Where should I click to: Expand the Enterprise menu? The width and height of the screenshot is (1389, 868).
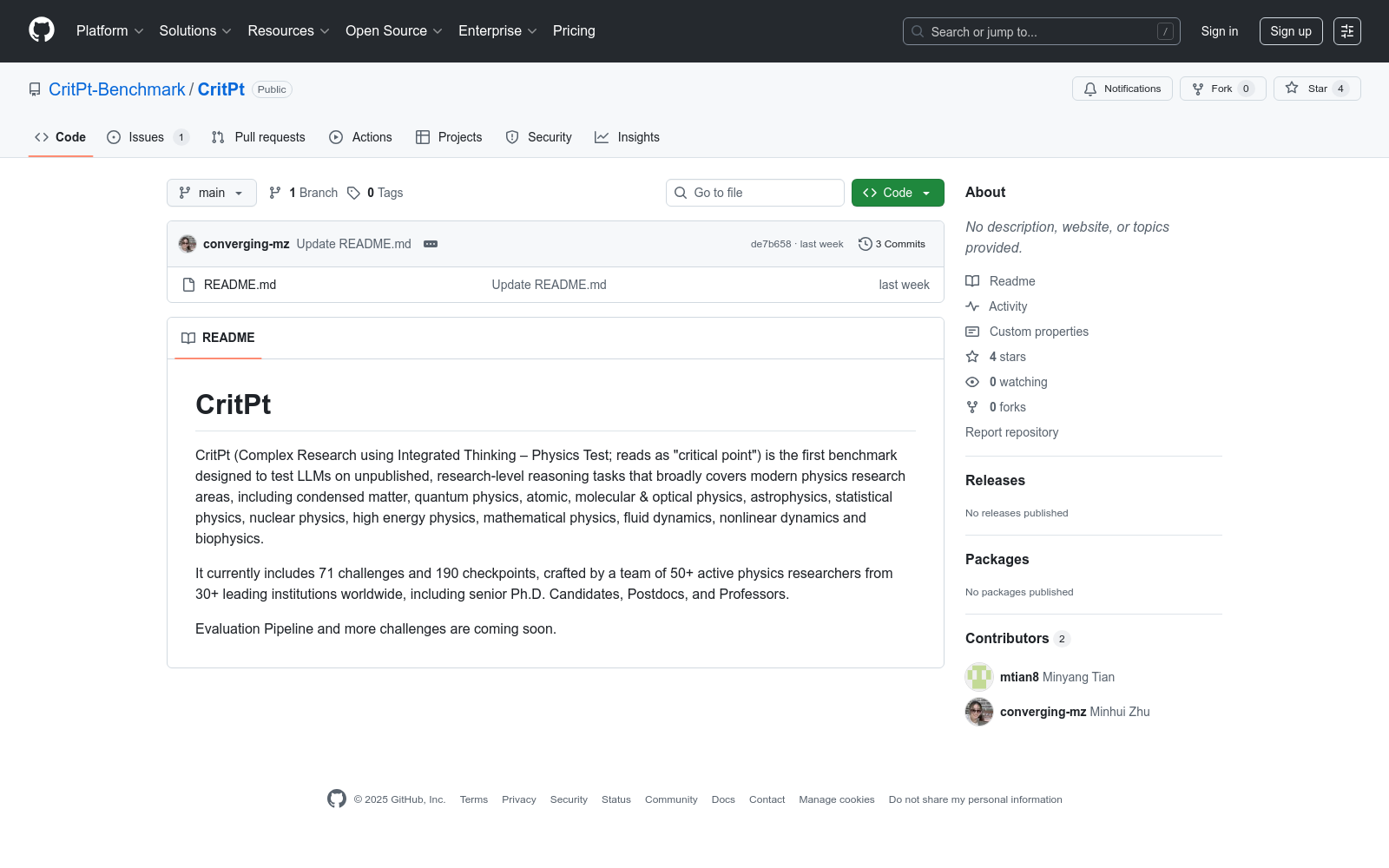[497, 31]
